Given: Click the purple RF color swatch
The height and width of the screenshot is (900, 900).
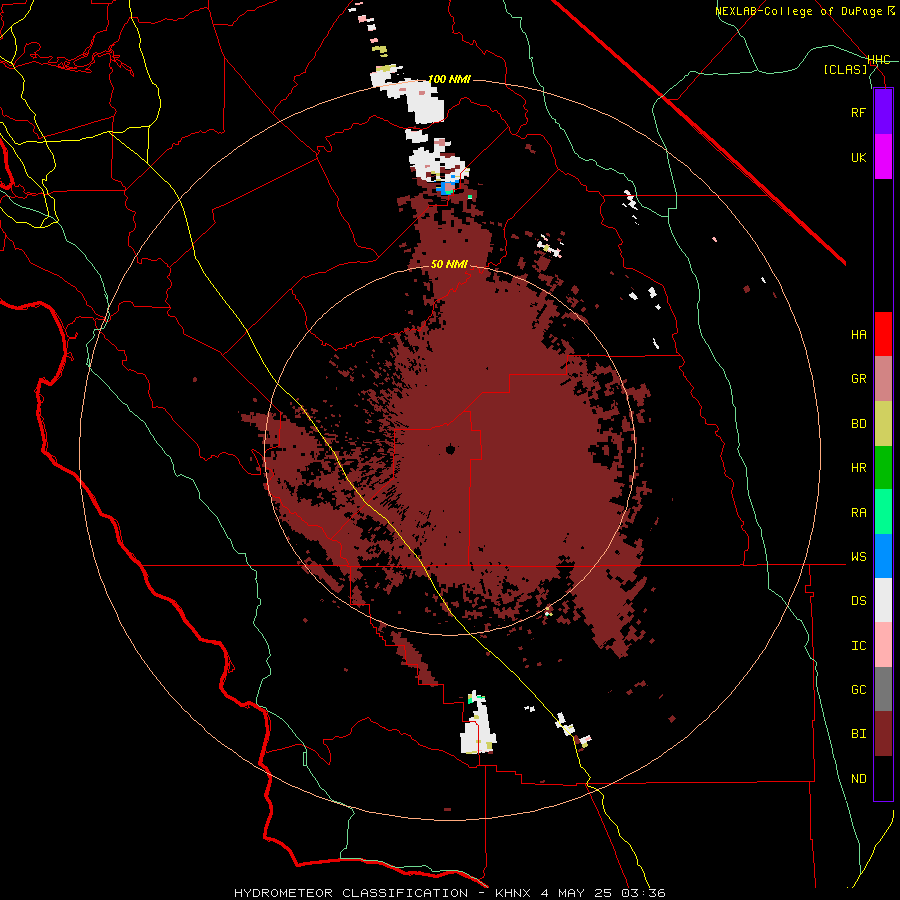Looking at the screenshot, I should point(883,112).
